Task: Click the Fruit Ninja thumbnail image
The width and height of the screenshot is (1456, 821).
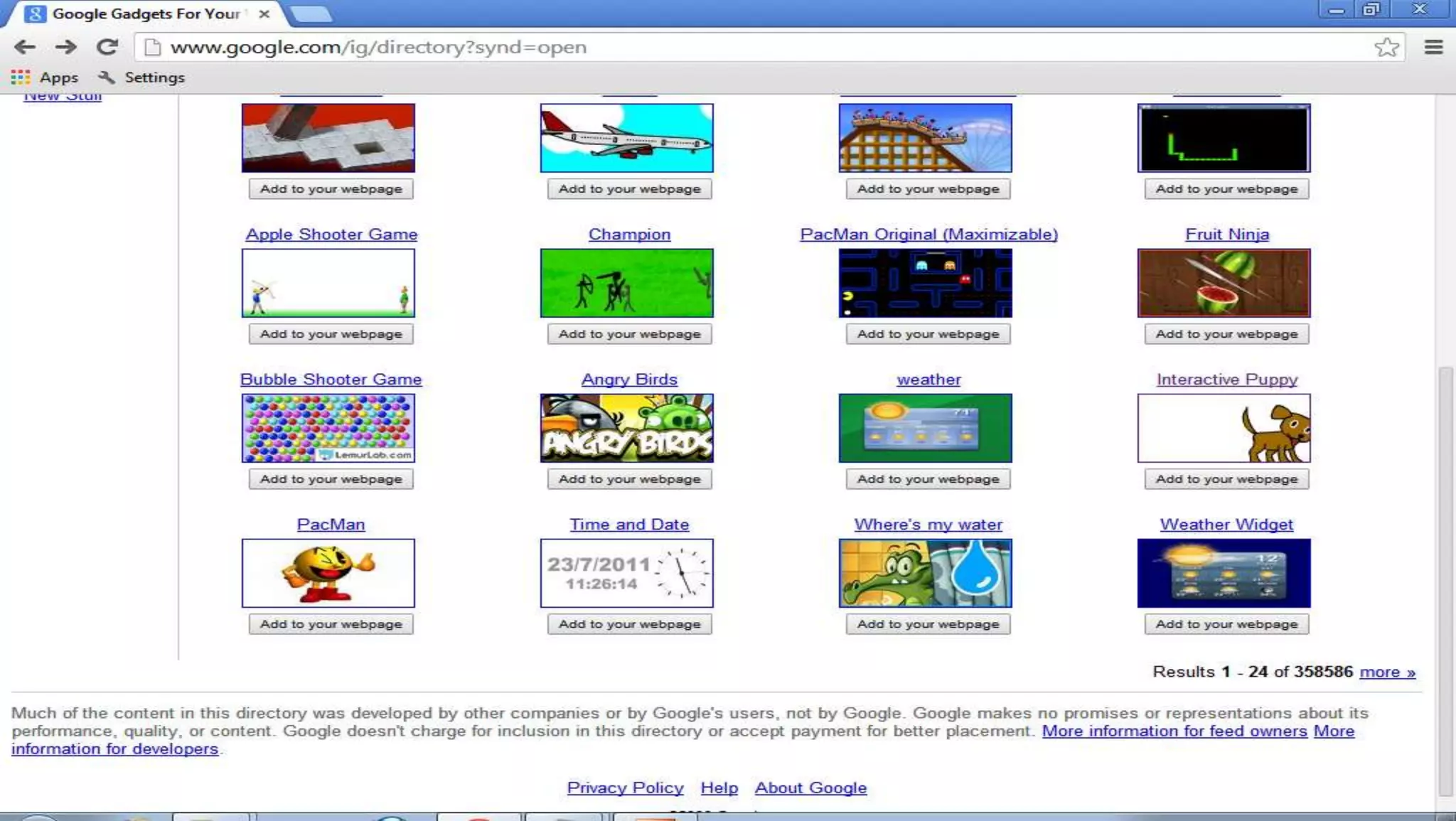Action: click(x=1224, y=283)
